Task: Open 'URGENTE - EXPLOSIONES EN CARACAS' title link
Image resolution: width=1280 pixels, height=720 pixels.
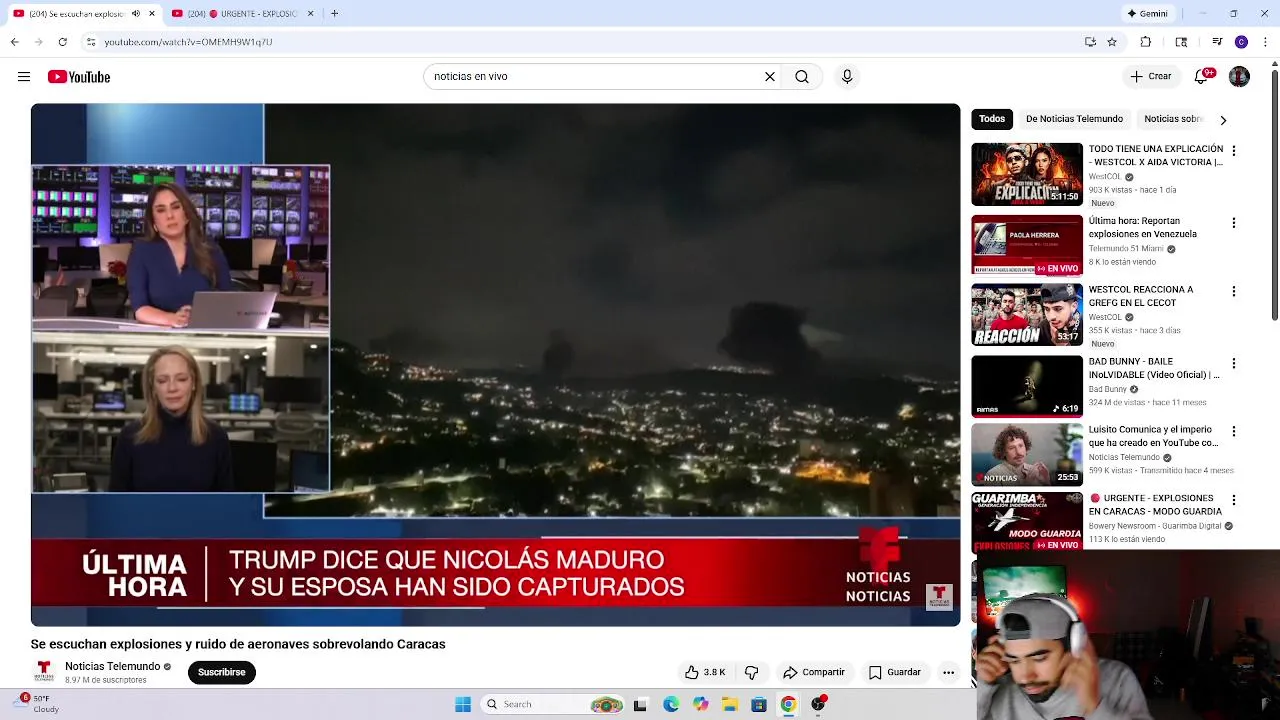Action: (x=1155, y=505)
